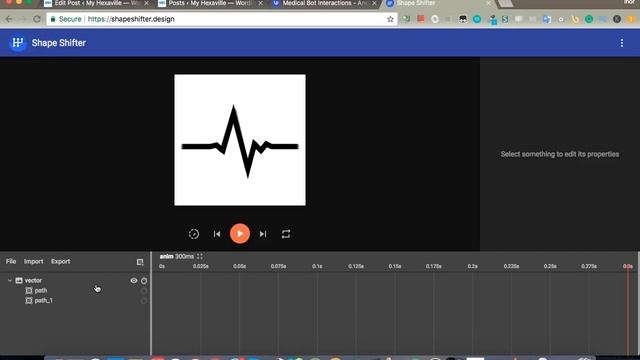Reload the page in browser
The image size is (640, 360).
37,19
